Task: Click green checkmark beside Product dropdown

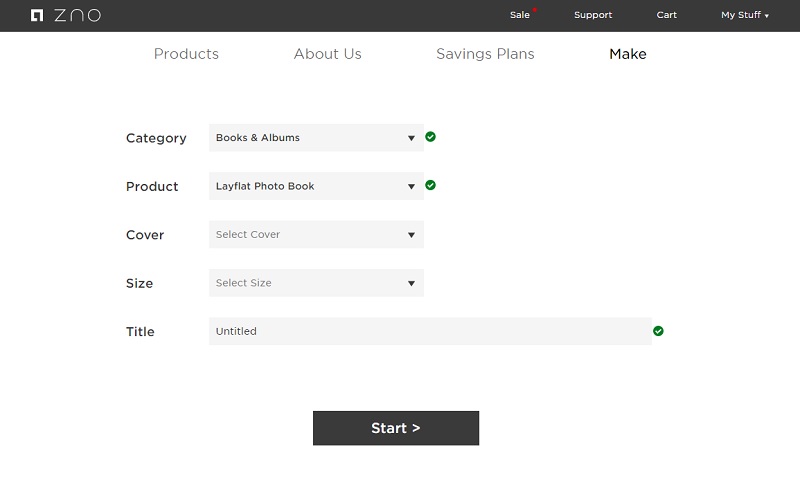Action: point(431,185)
